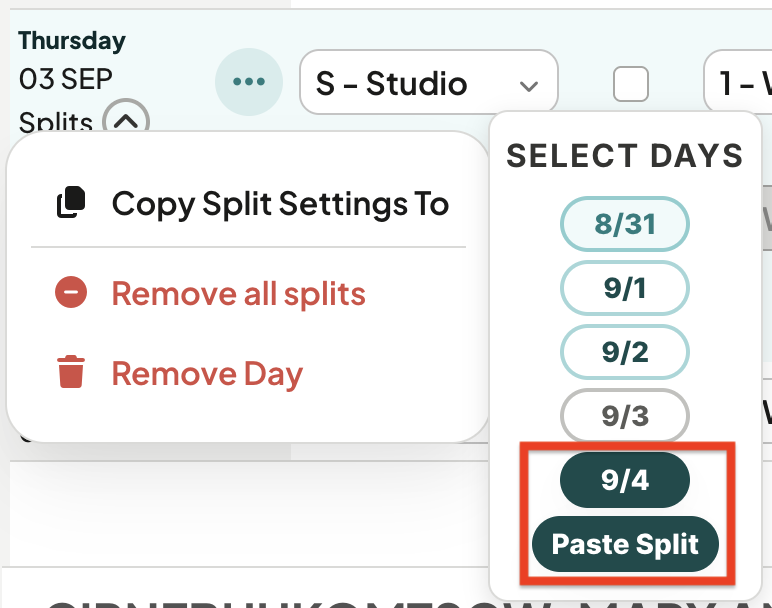Click the copy icon beside Copy Split Settings
The width and height of the screenshot is (772, 608).
(71, 202)
